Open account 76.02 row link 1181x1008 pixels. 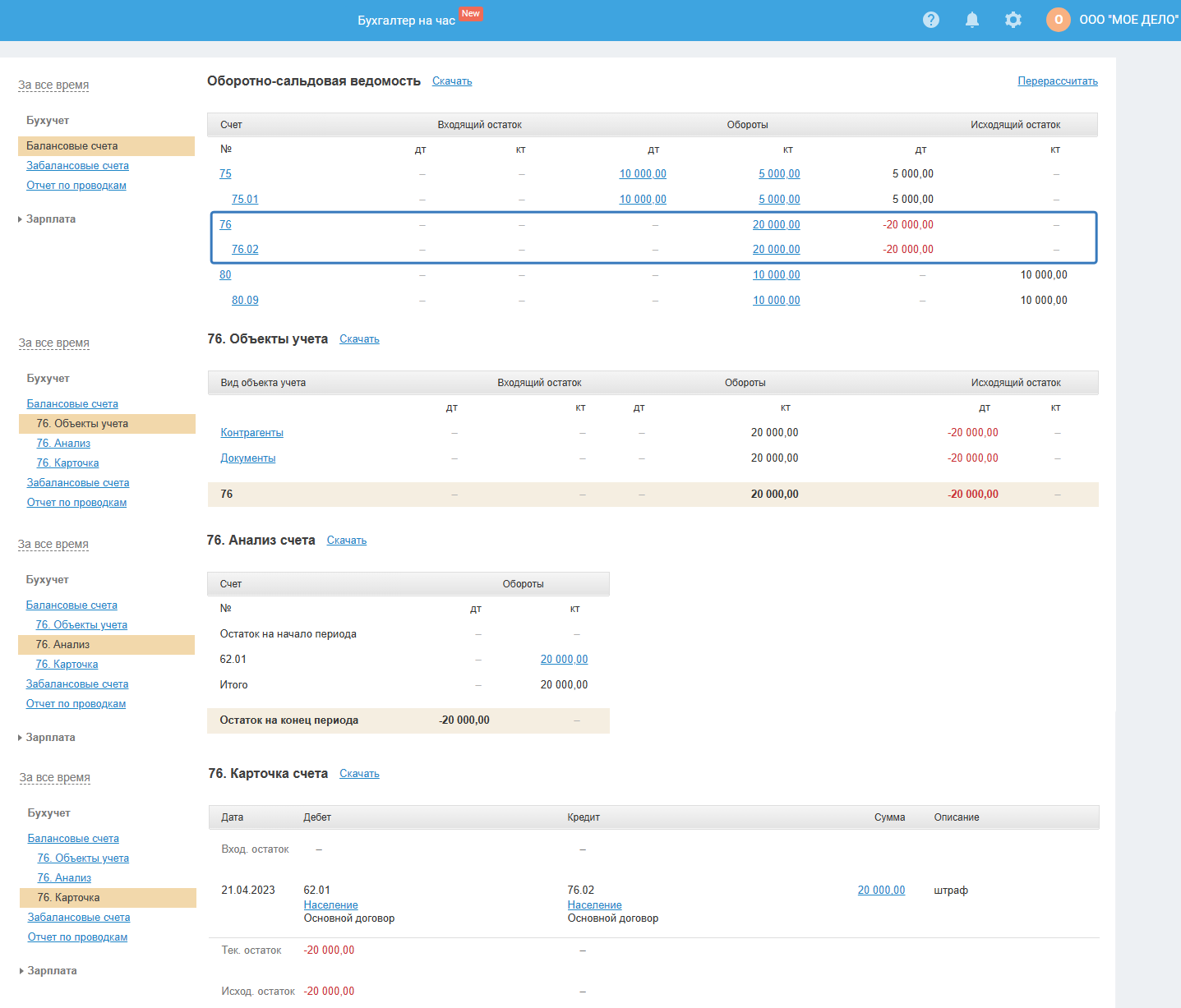point(245,250)
